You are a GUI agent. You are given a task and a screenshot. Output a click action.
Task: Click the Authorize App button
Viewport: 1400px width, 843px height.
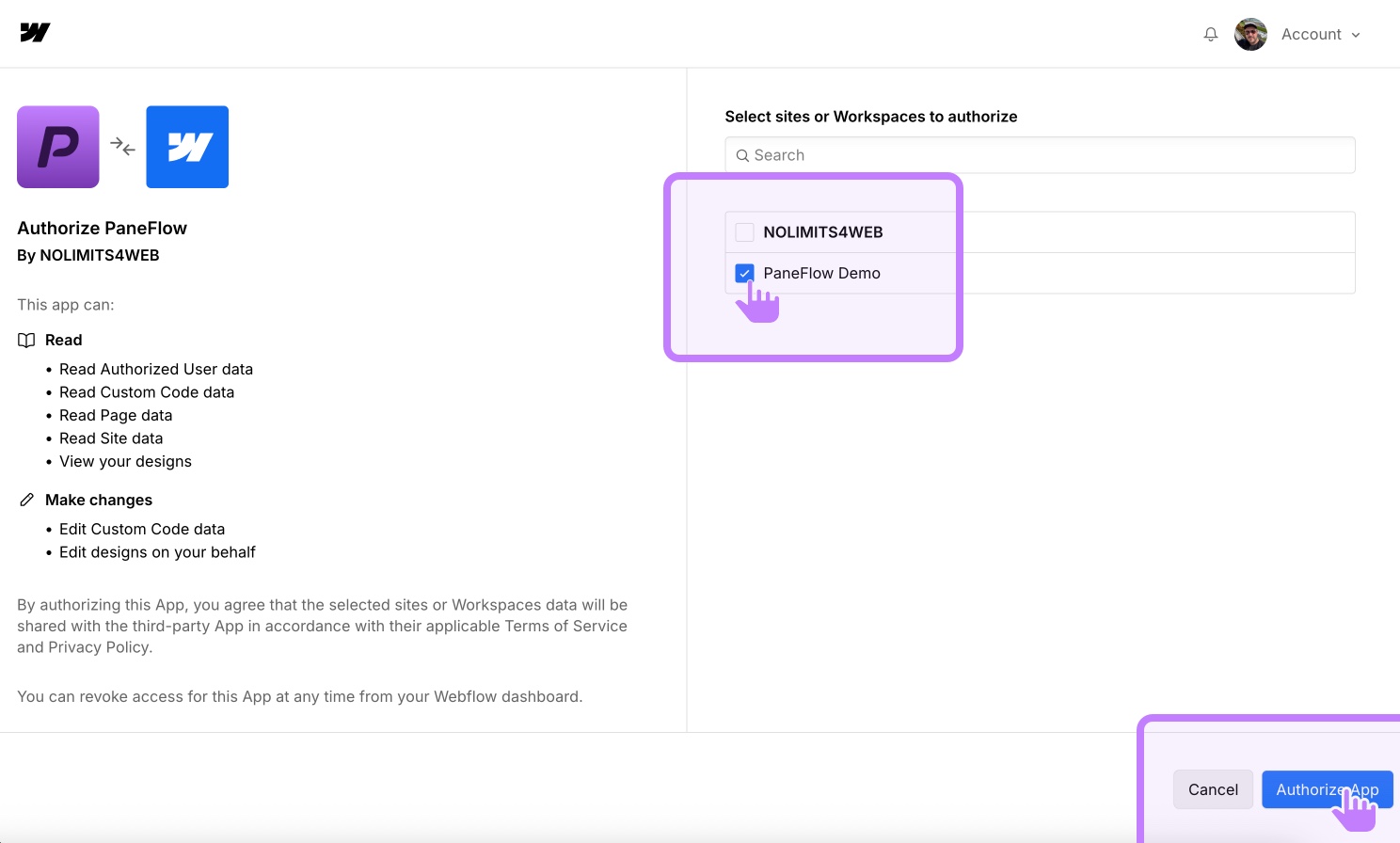1328,789
